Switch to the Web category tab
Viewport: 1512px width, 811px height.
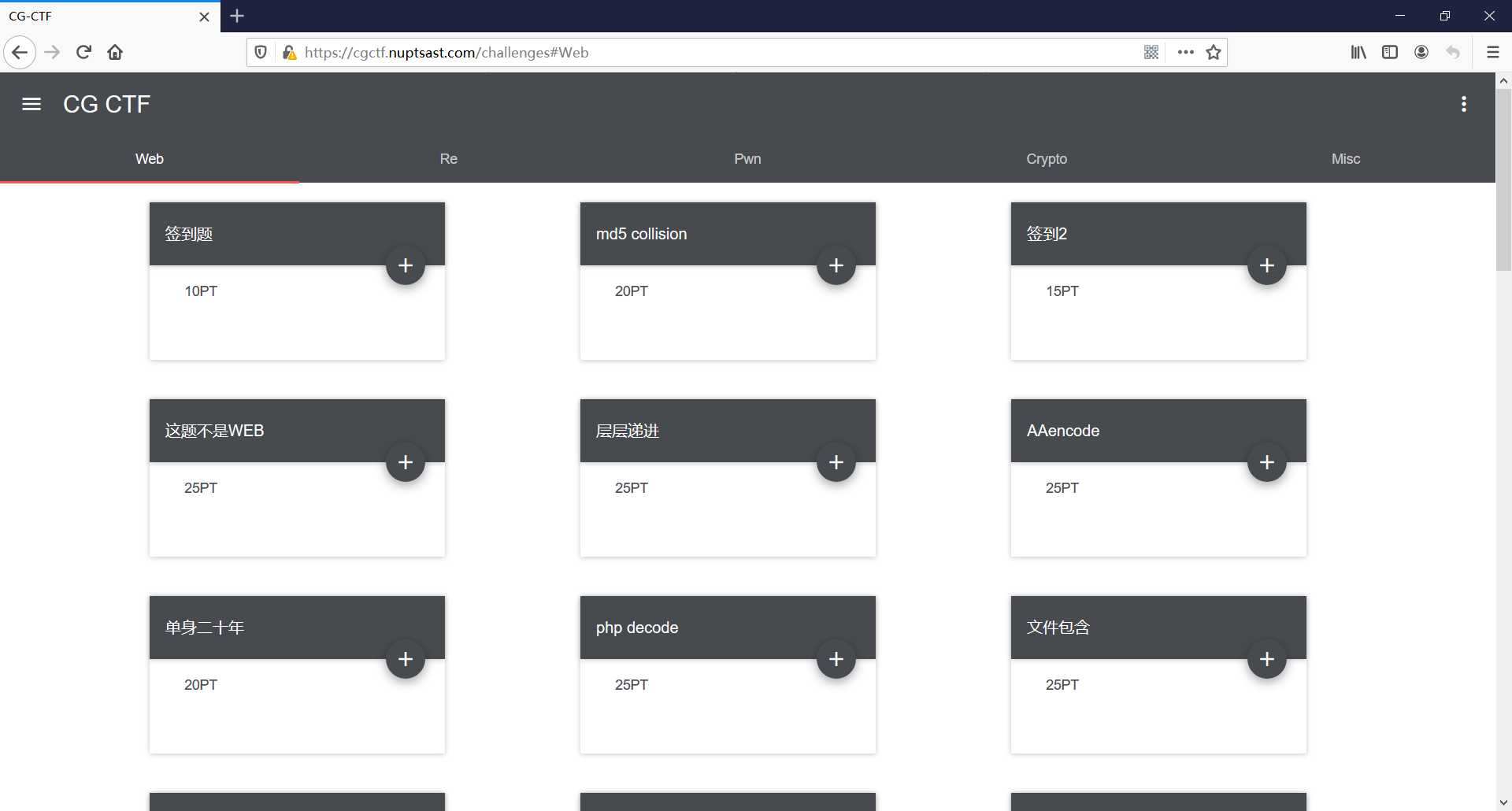150,159
